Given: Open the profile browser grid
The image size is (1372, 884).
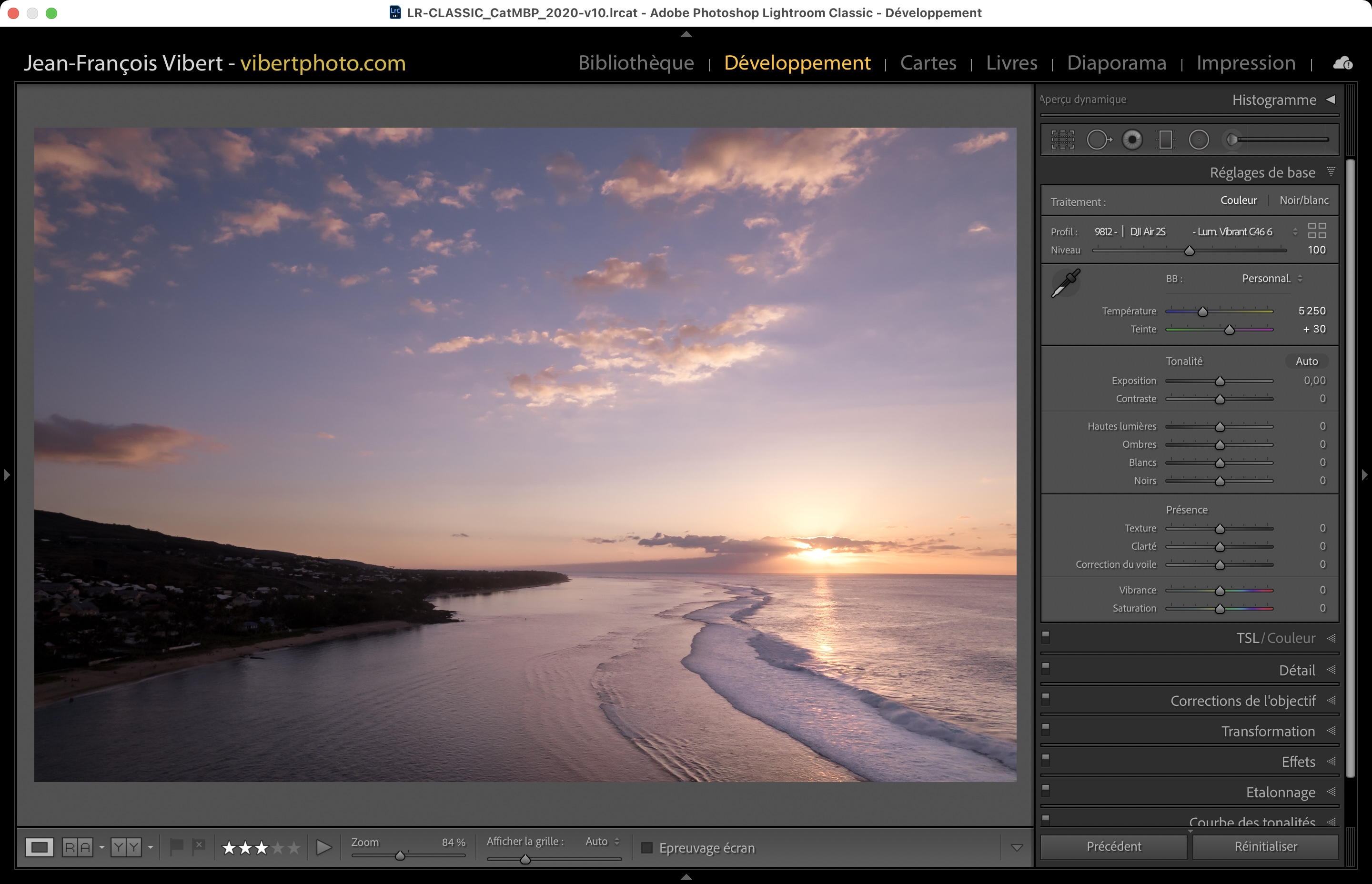Looking at the screenshot, I should pos(1317,231).
